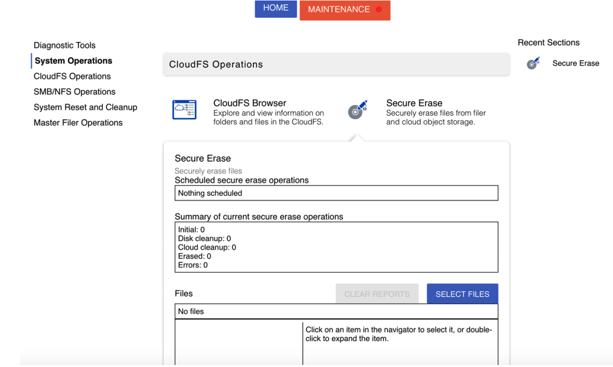Click the No files list field
Image resolution: width=613 pixels, height=367 pixels.
[x=336, y=312]
